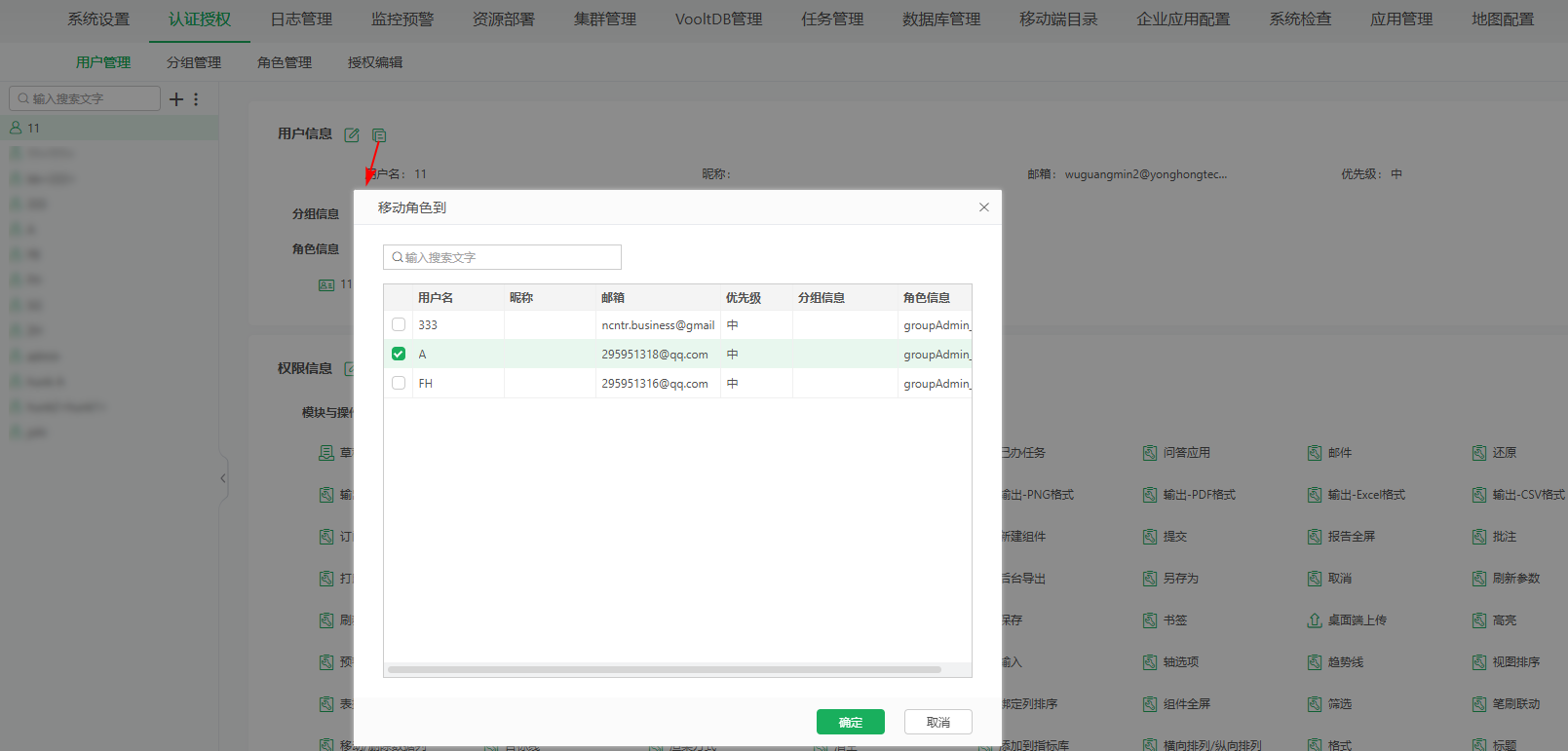Open the VooltDB管理 top menu
1568x751 pixels.
point(718,19)
